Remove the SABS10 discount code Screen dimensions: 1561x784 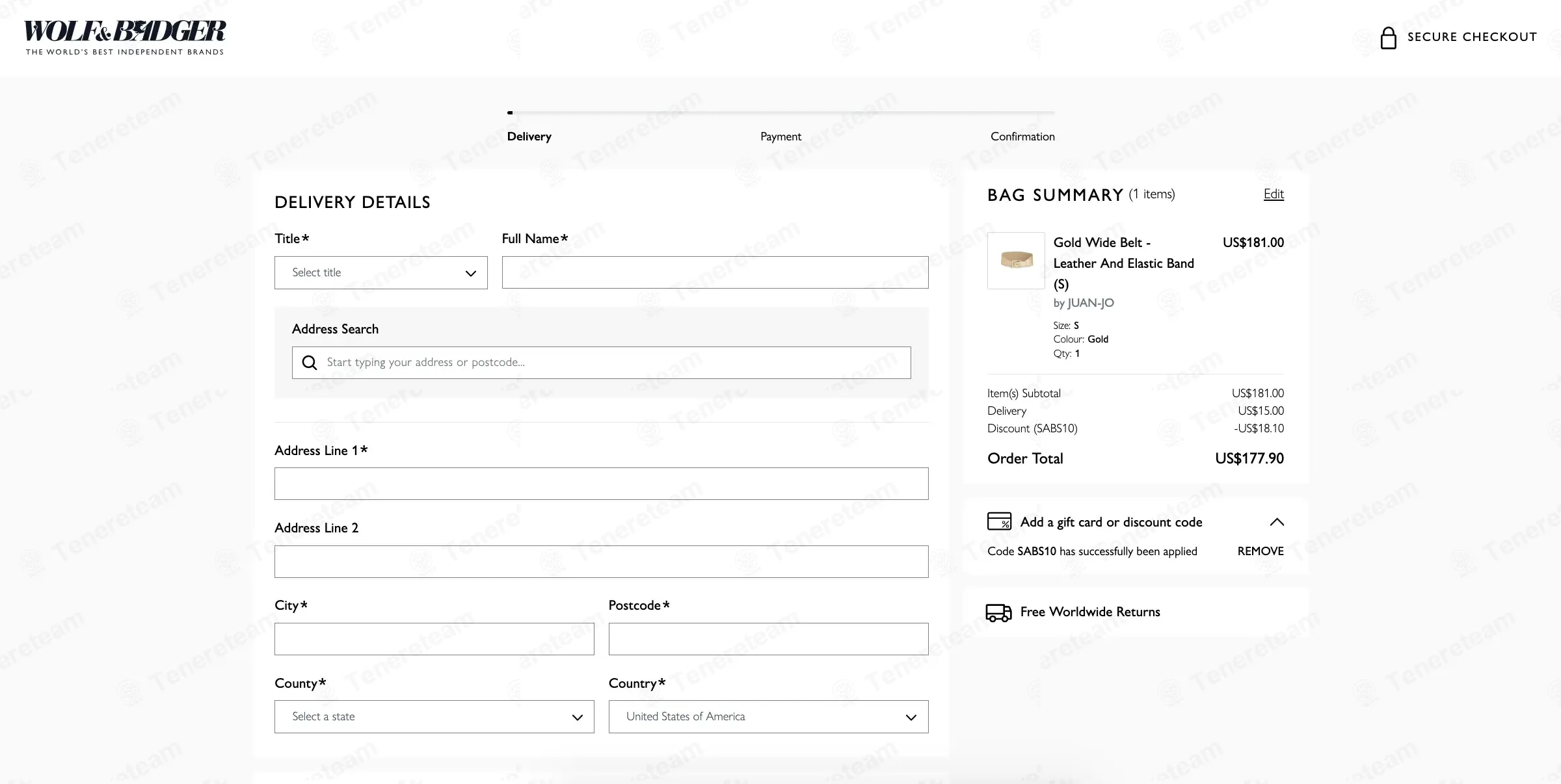point(1260,551)
